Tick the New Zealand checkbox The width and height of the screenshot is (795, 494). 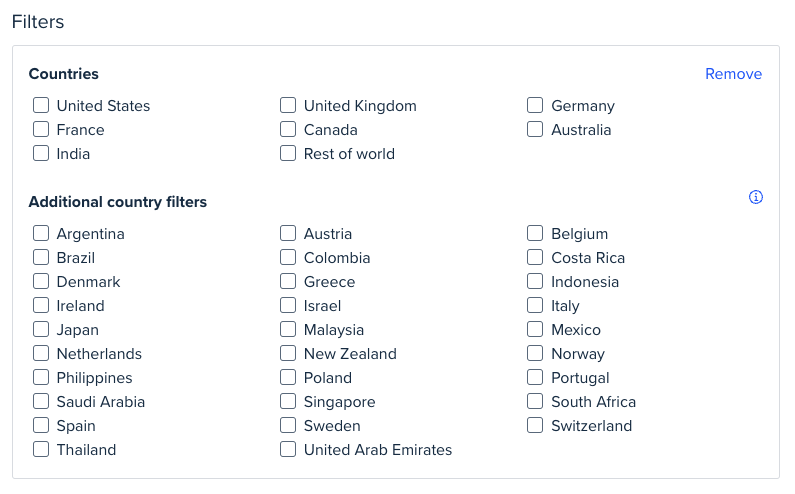(288, 353)
